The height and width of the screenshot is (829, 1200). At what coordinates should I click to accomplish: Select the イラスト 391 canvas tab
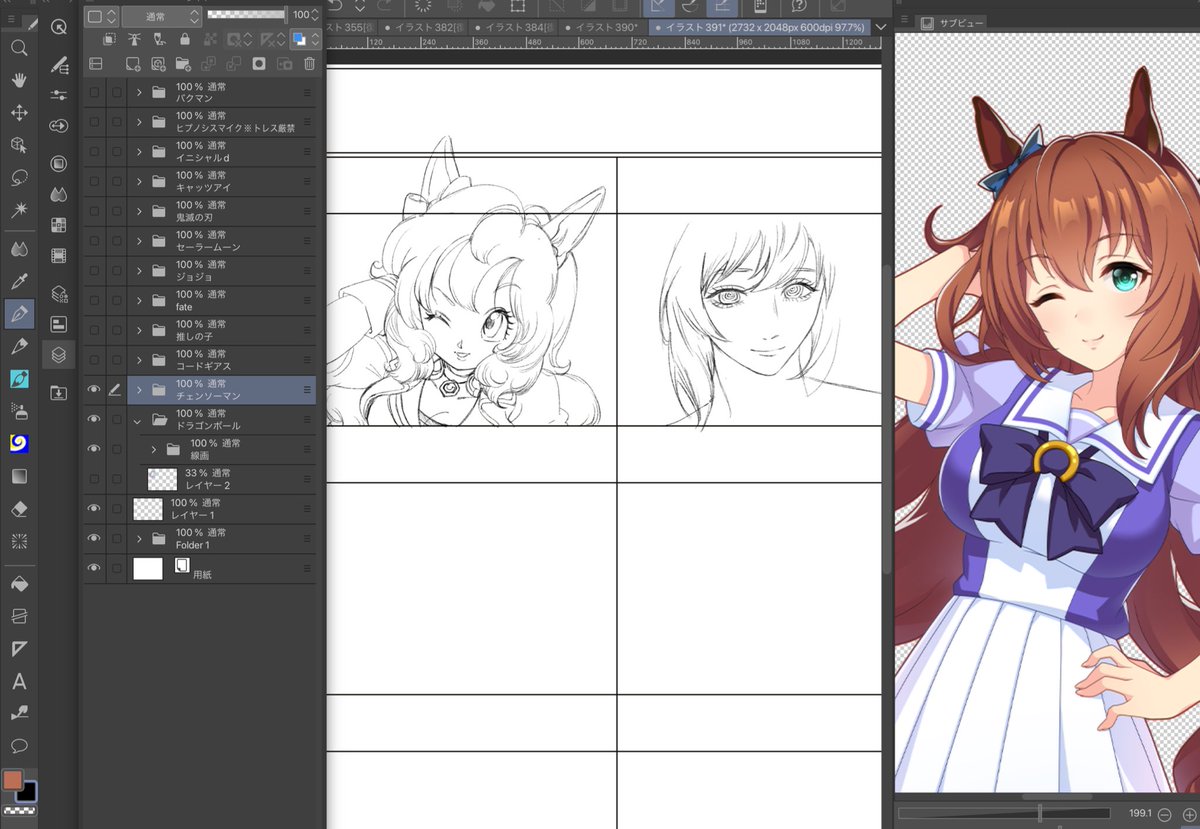pyautogui.click(x=760, y=27)
